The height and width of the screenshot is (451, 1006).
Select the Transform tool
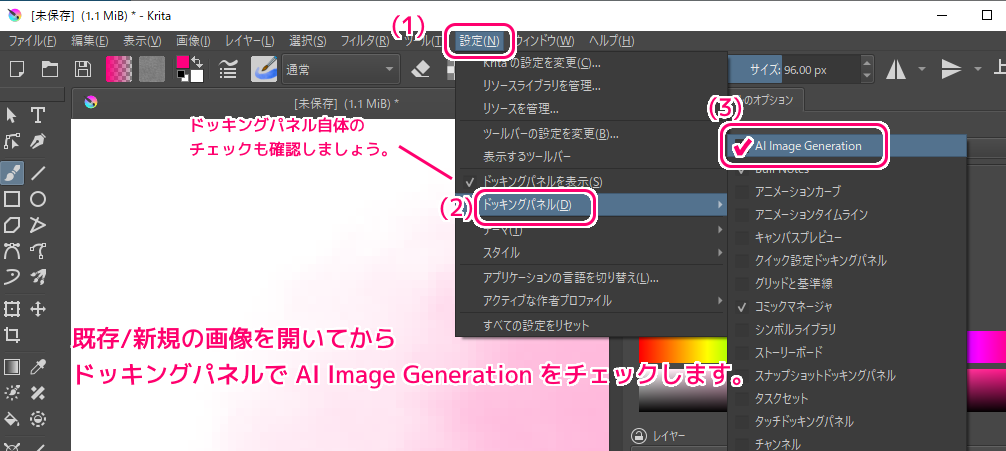(12, 309)
